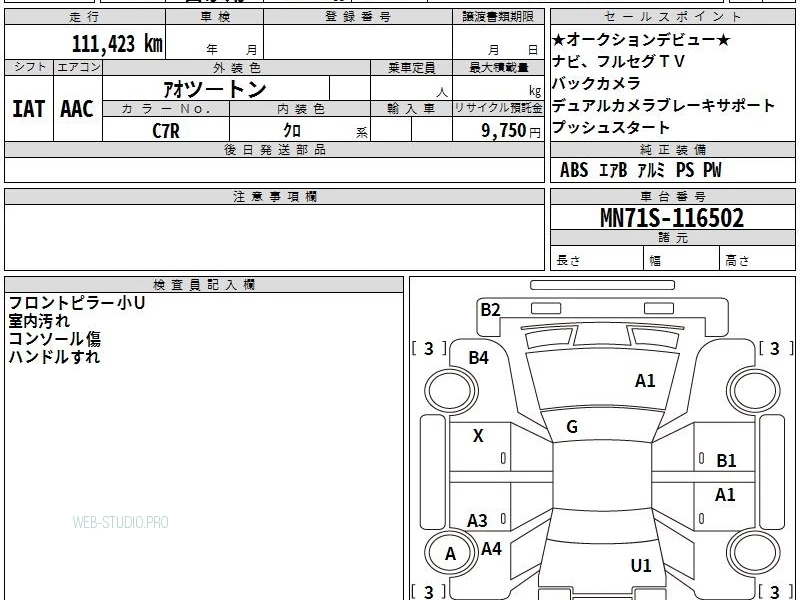Viewport: 800px width, 600px height.
Task: Click the PW equipment code
Action: click(x=712, y=170)
